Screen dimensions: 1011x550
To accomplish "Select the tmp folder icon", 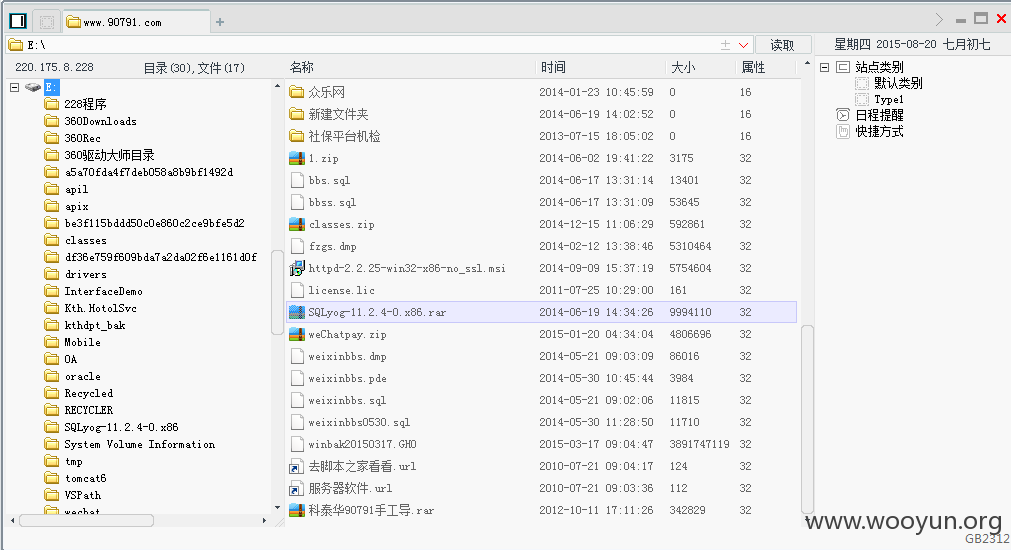I will [52, 461].
